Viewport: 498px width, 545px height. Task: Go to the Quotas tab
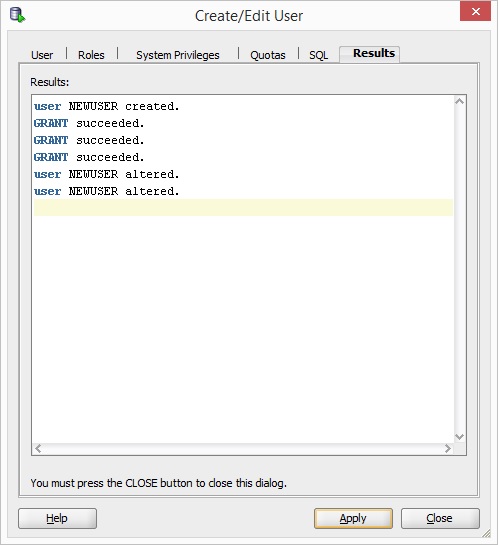(x=268, y=55)
